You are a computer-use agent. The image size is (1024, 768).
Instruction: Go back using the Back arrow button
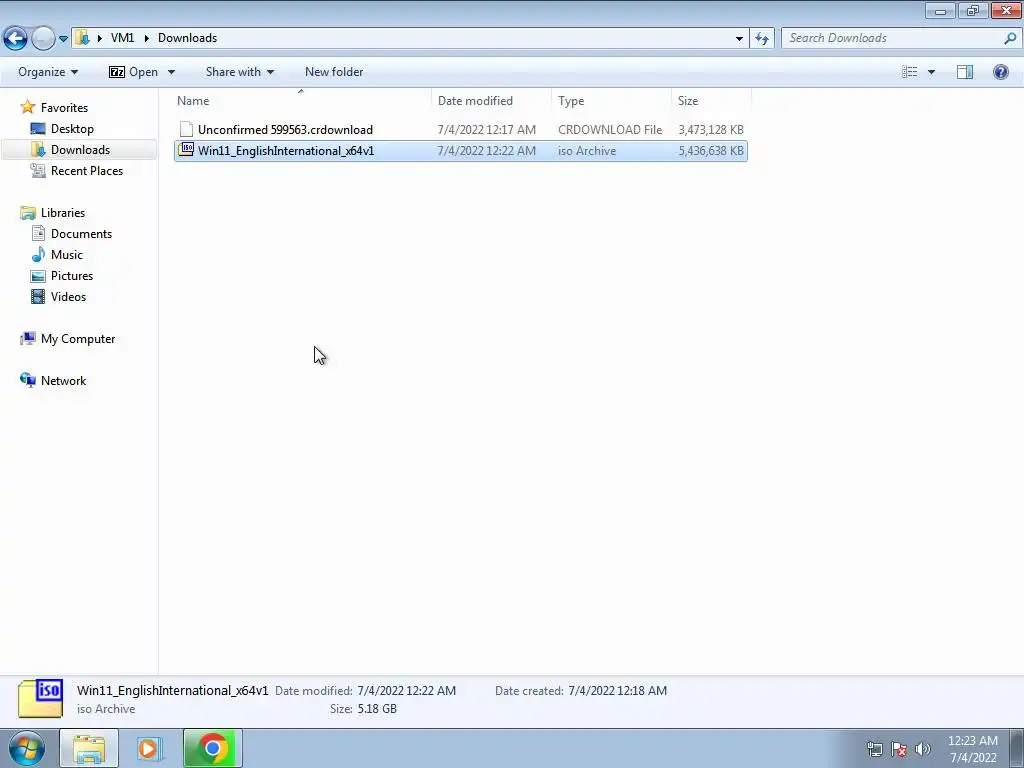[16, 38]
